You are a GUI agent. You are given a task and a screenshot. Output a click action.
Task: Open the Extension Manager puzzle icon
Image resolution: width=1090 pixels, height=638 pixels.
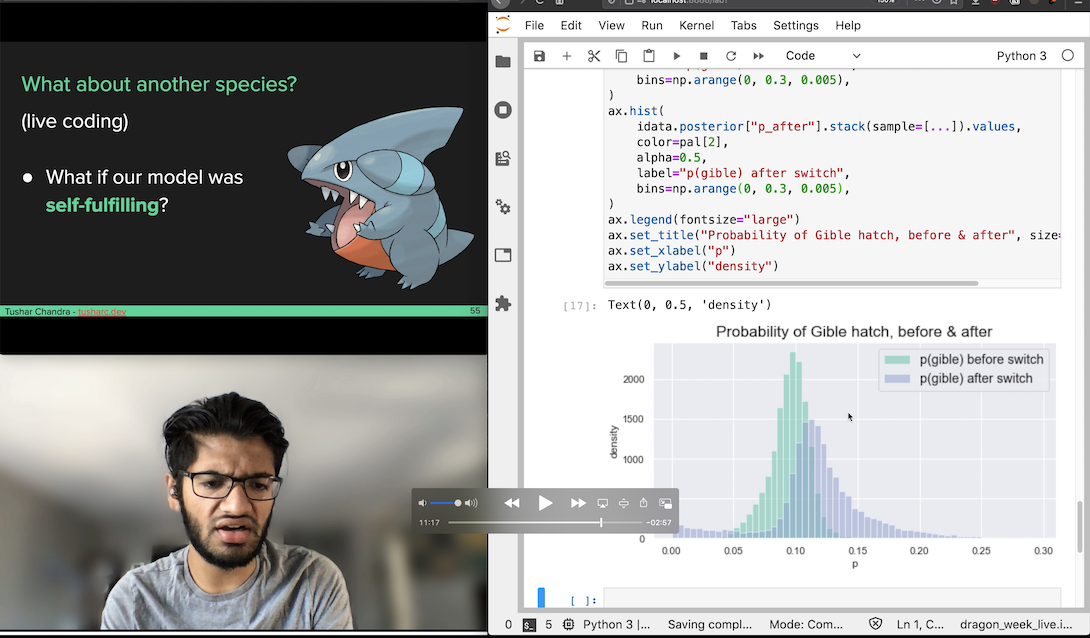point(503,303)
